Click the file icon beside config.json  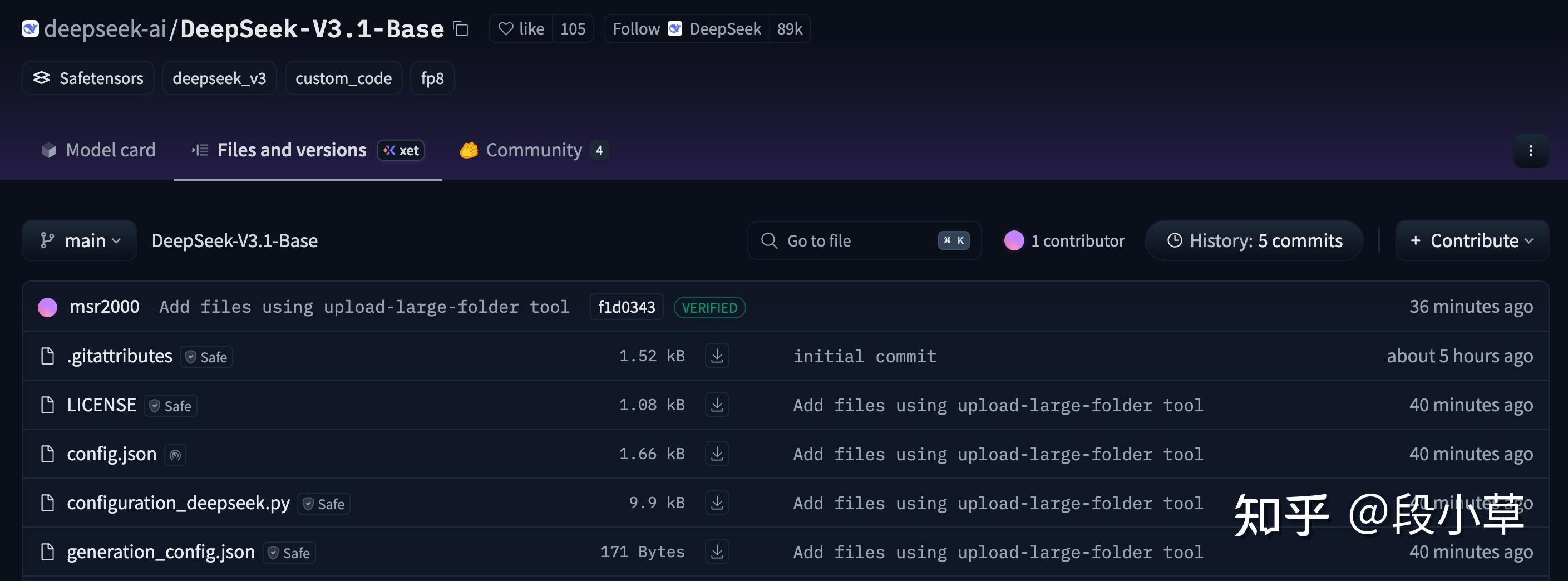[x=47, y=454]
